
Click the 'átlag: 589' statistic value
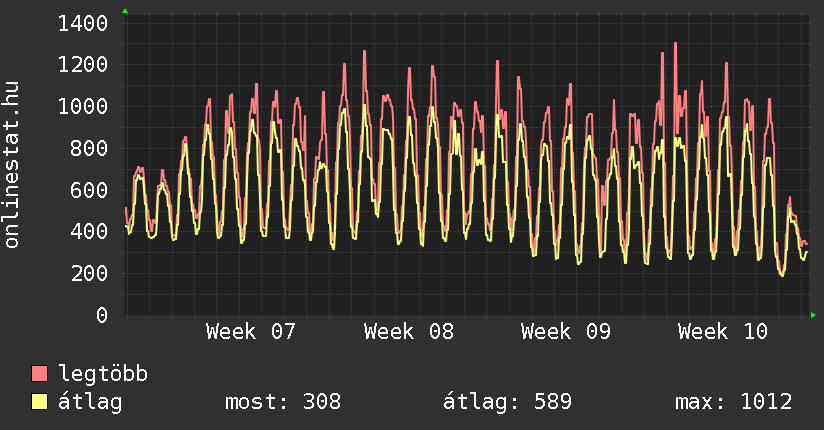507,402
